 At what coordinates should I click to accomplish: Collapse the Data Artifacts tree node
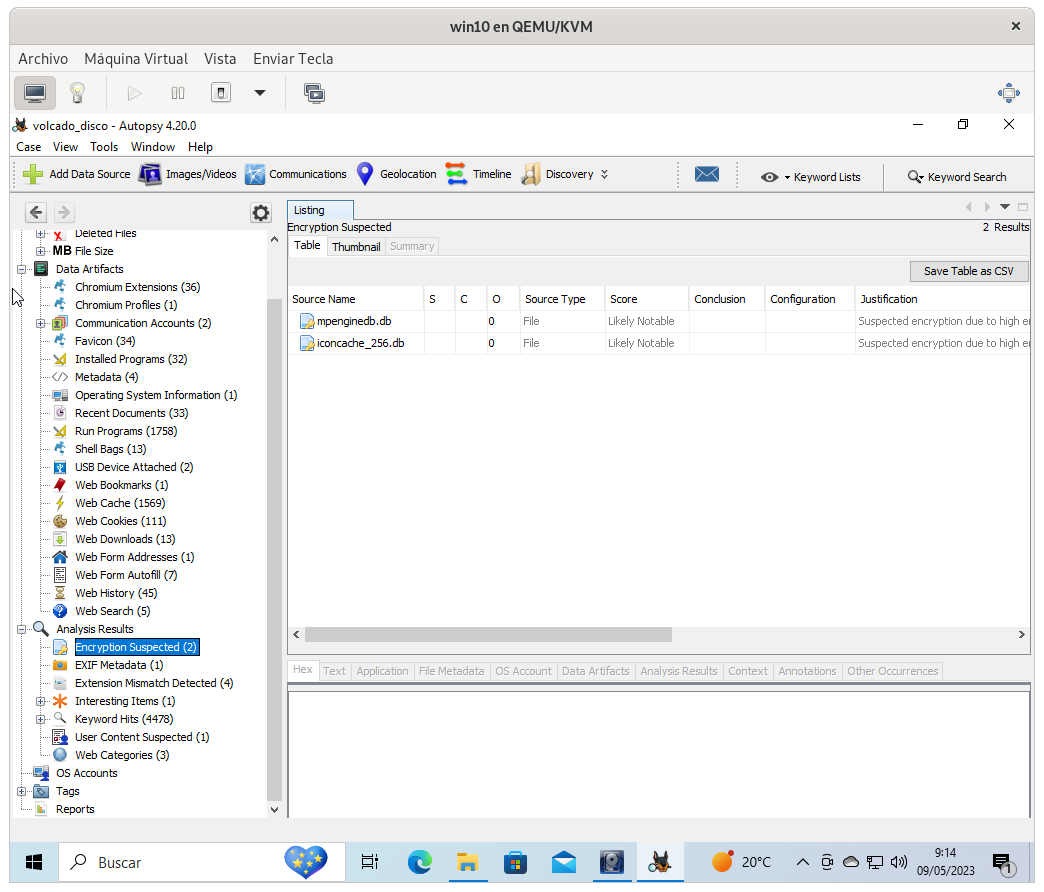tap(22, 269)
